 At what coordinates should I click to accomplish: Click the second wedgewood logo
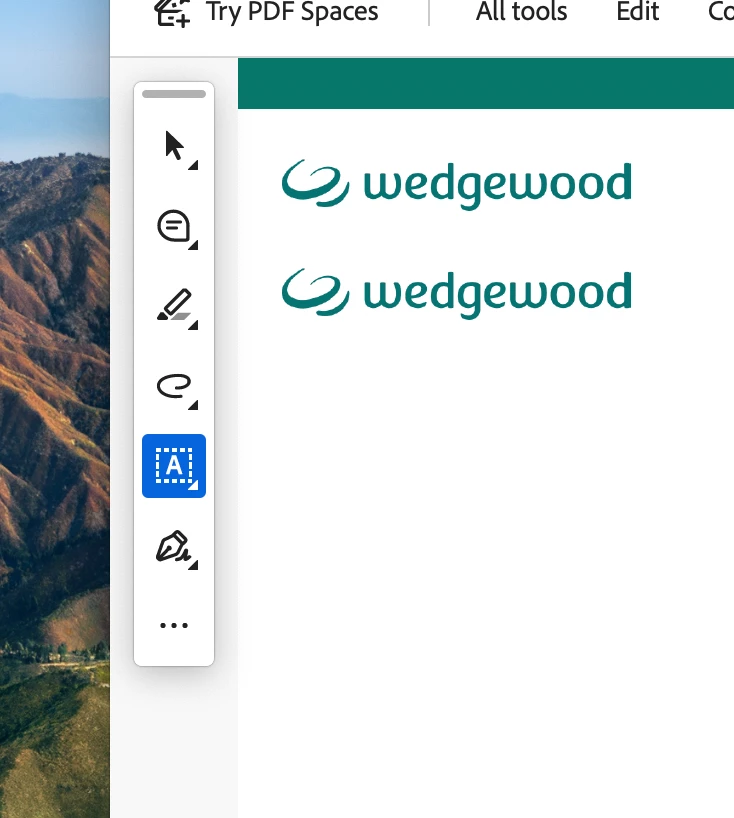(x=457, y=293)
